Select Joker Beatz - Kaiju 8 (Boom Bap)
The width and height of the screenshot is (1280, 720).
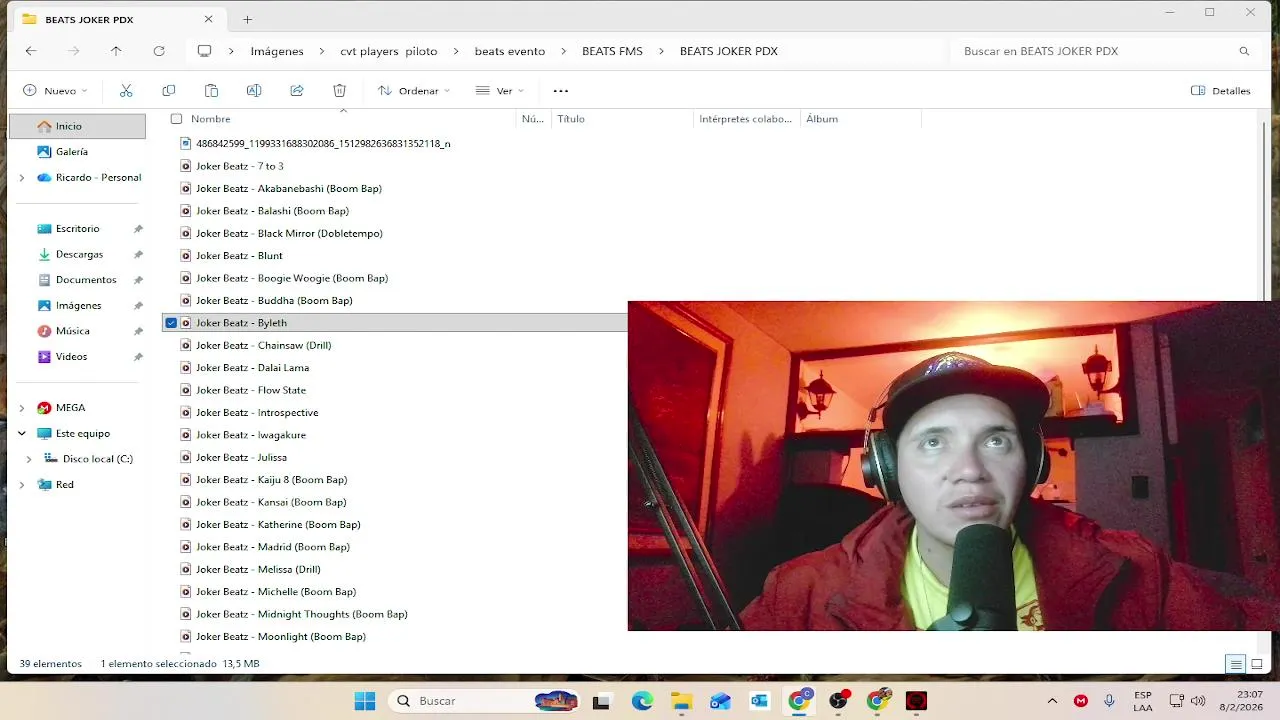[272, 480]
